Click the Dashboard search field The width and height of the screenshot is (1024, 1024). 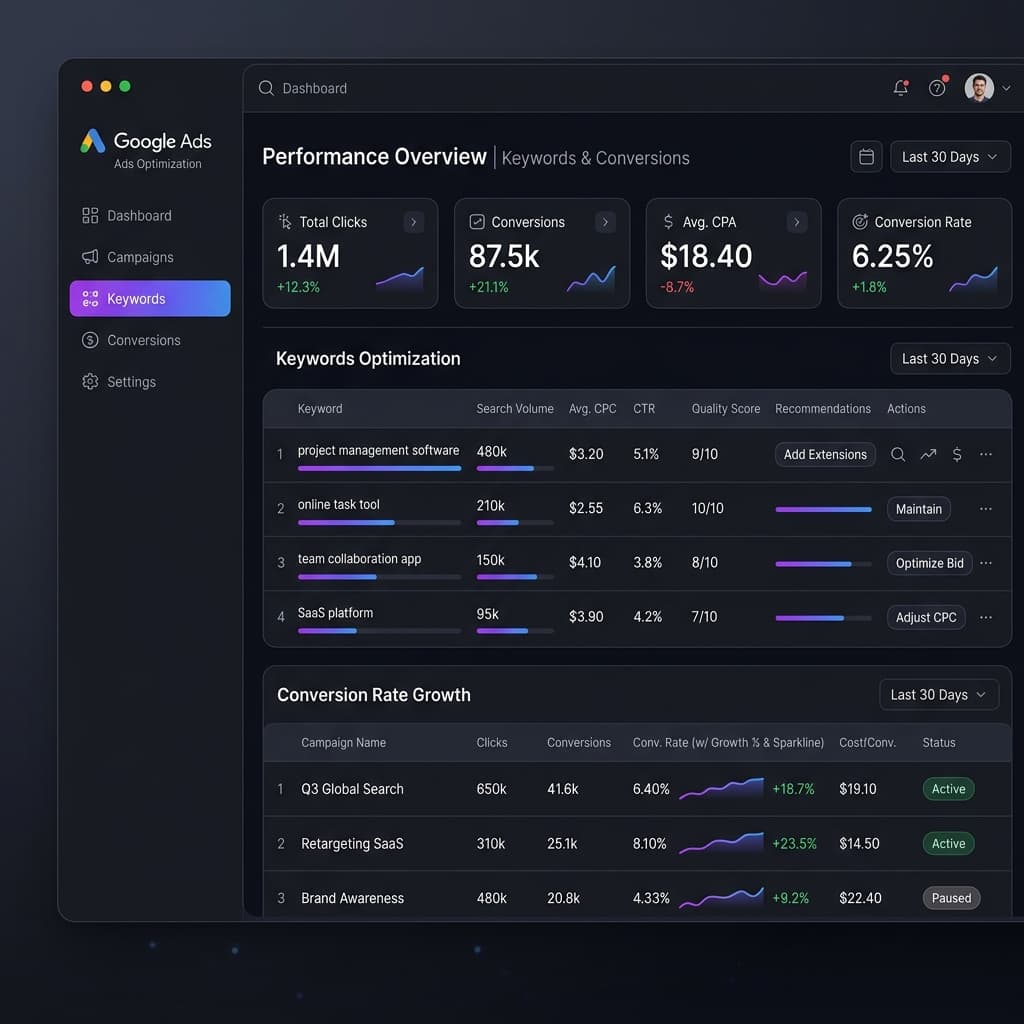(x=562, y=88)
